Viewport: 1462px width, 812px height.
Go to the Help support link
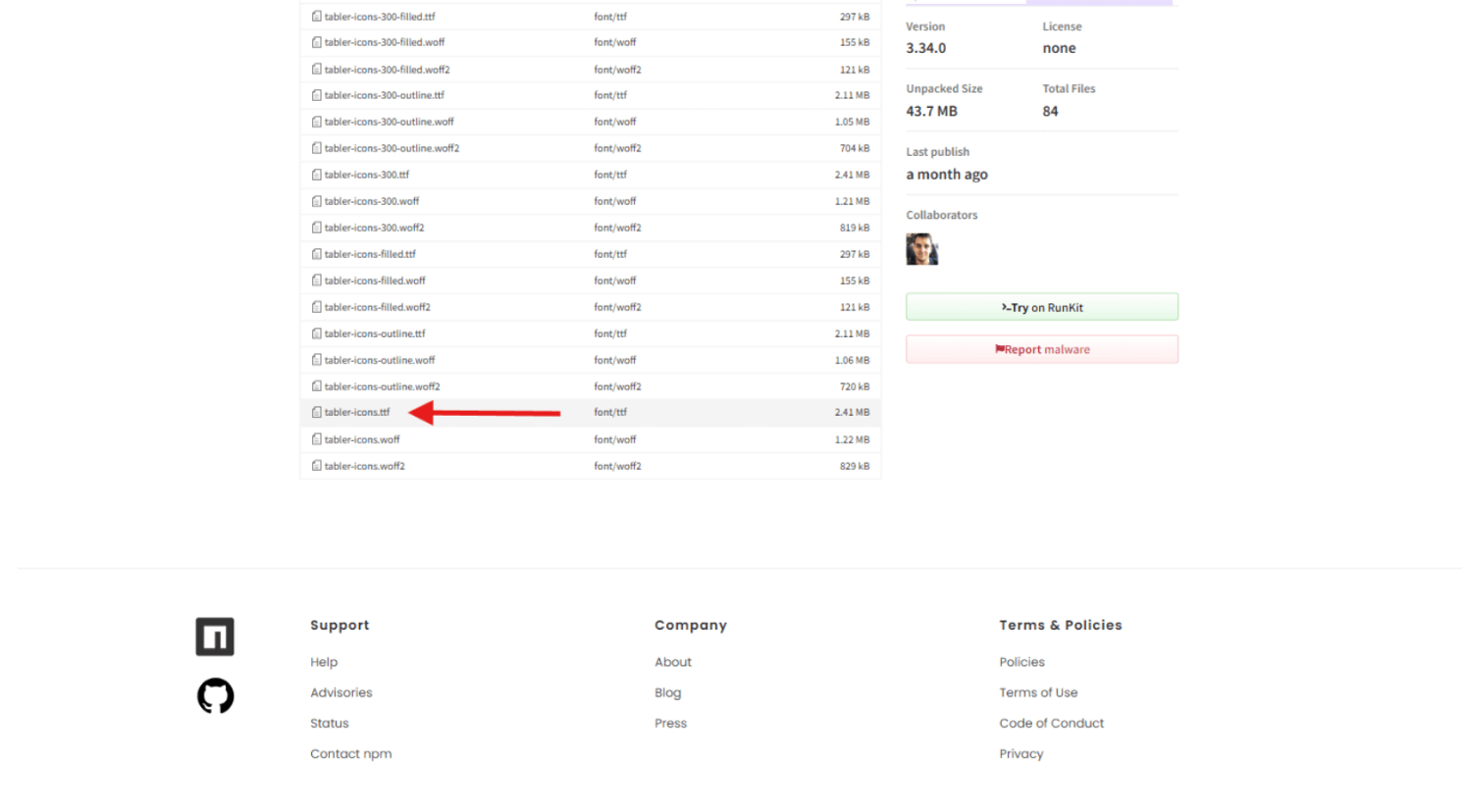tap(324, 662)
